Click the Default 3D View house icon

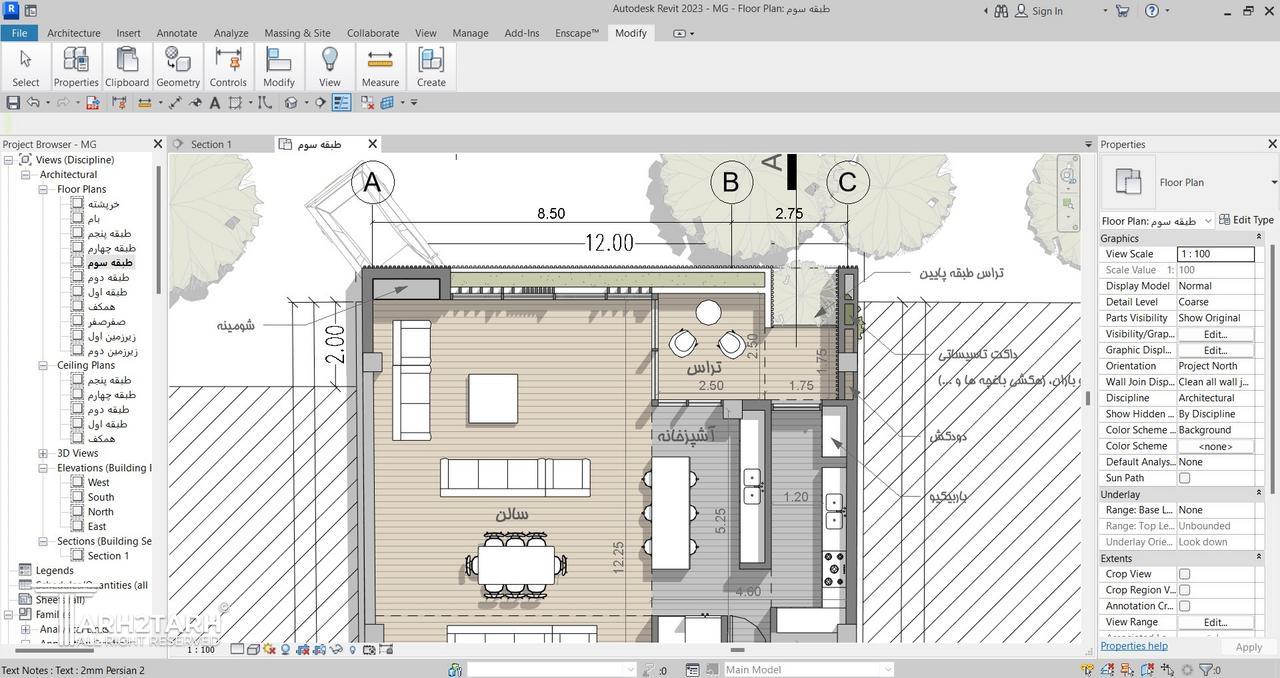[x=291, y=102]
